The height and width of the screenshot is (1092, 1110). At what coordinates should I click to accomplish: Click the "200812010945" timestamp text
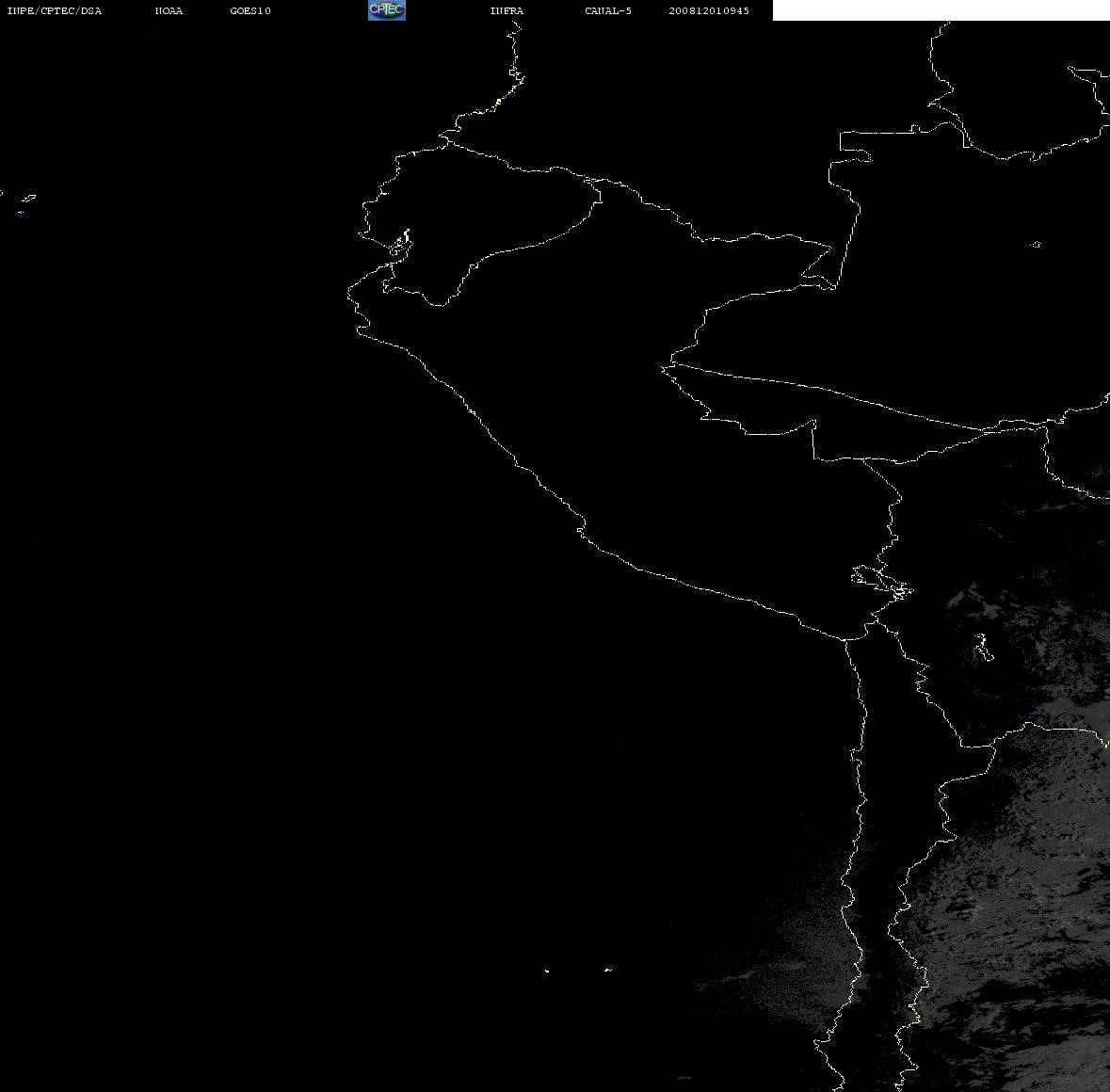point(709,10)
